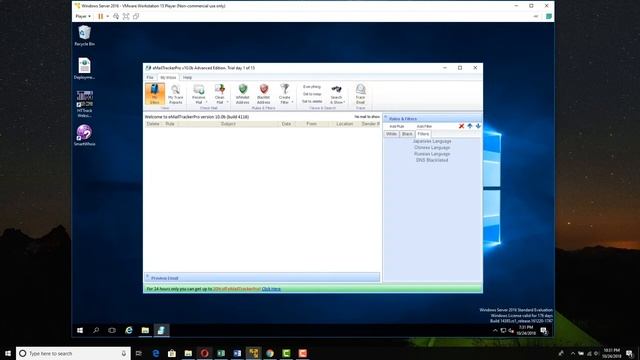Click Add Rule button
Image resolution: width=640 pixels, height=360 pixels.
[x=396, y=127]
